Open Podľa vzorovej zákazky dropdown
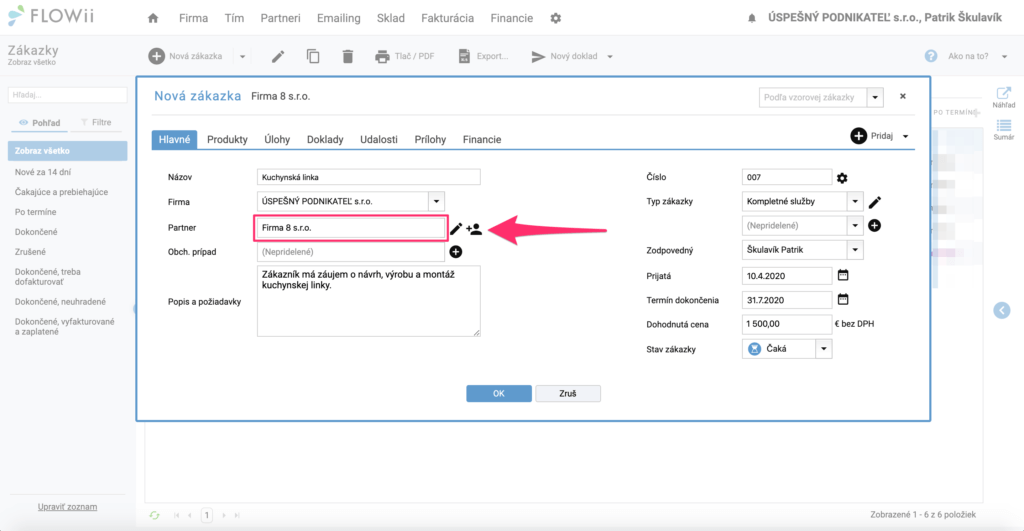The height and width of the screenshot is (531, 1024). pos(875,97)
